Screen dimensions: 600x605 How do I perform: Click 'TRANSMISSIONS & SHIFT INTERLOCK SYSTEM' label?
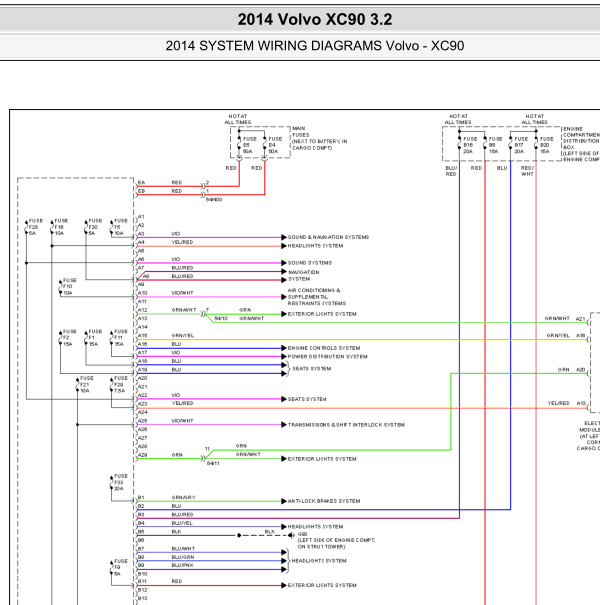click(346, 425)
